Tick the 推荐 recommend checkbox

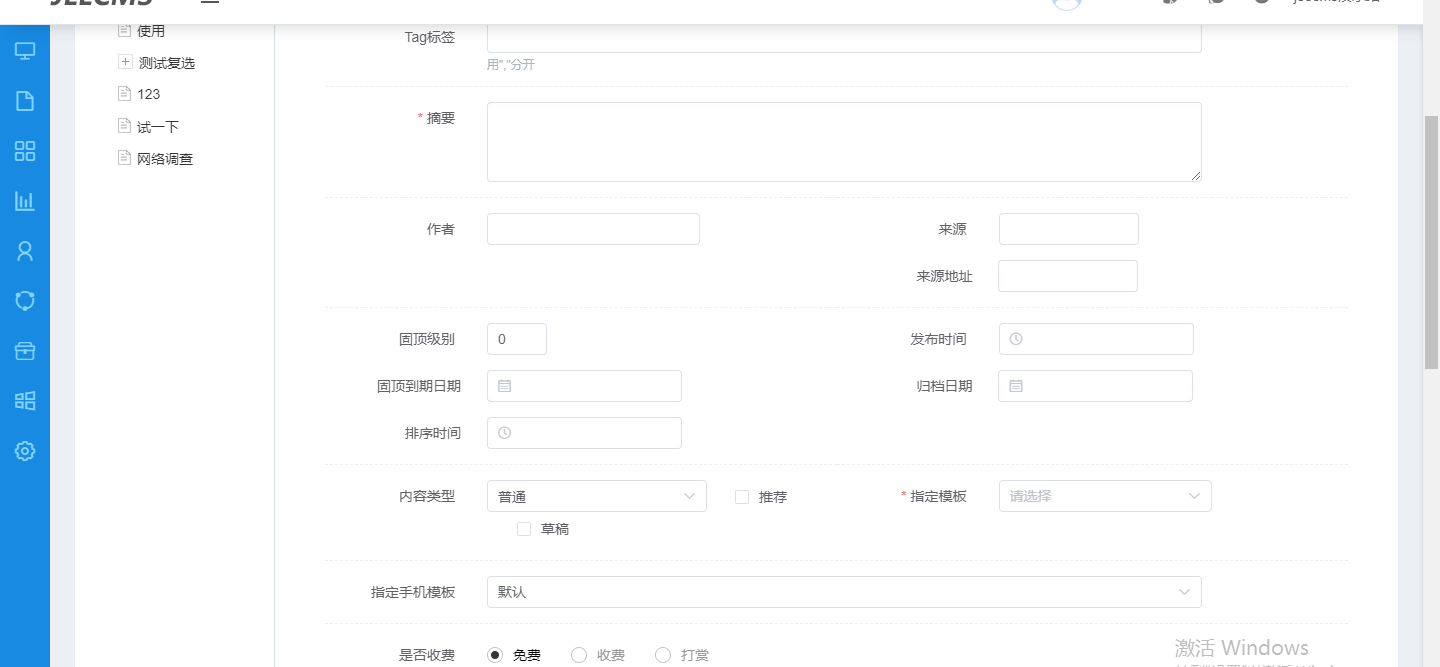[742, 497]
